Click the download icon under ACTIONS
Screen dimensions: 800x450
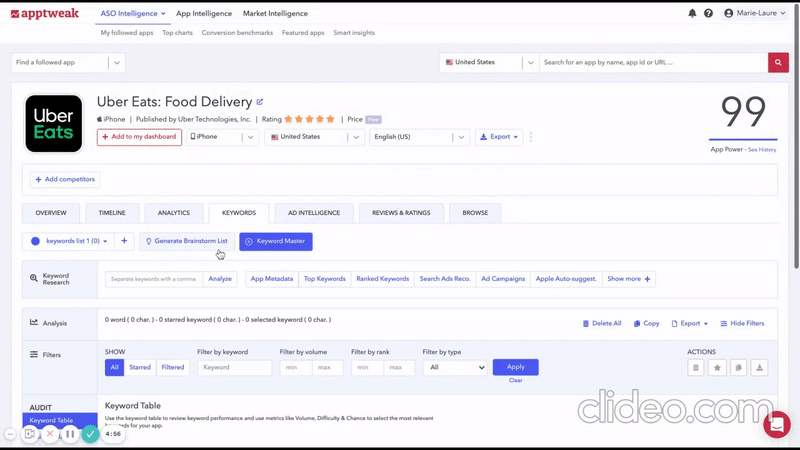(x=759, y=367)
